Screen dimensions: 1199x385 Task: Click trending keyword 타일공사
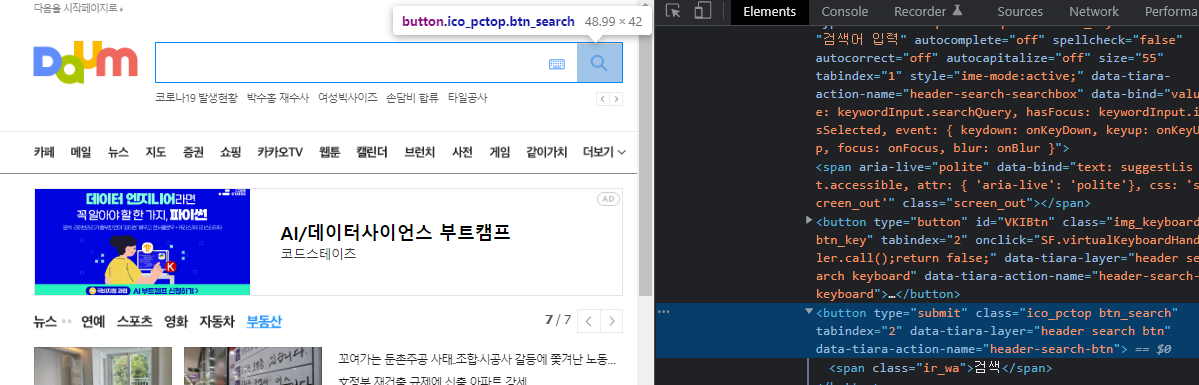(x=467, y=98)
